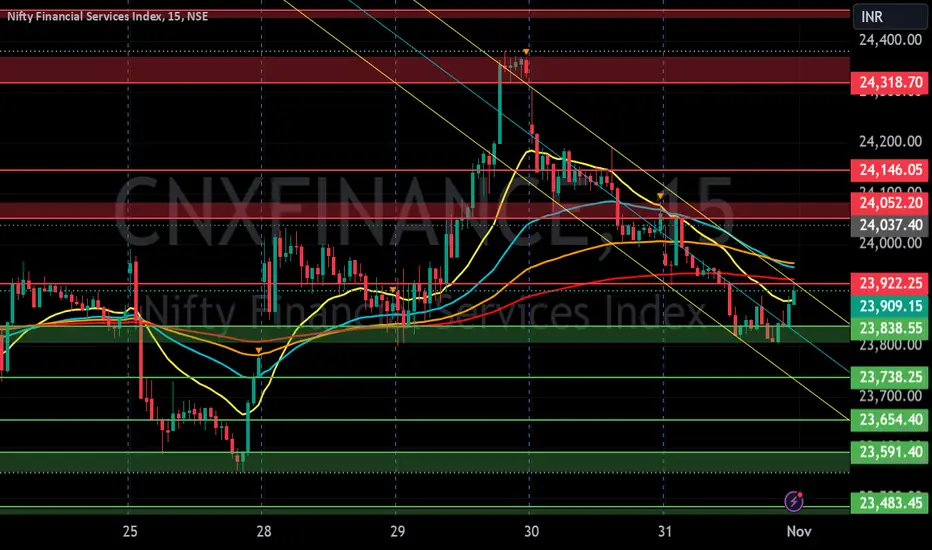Select the 24,052.20 red price label
The height and width of the screenshot is (550, 932).
[x=889, y=203]
